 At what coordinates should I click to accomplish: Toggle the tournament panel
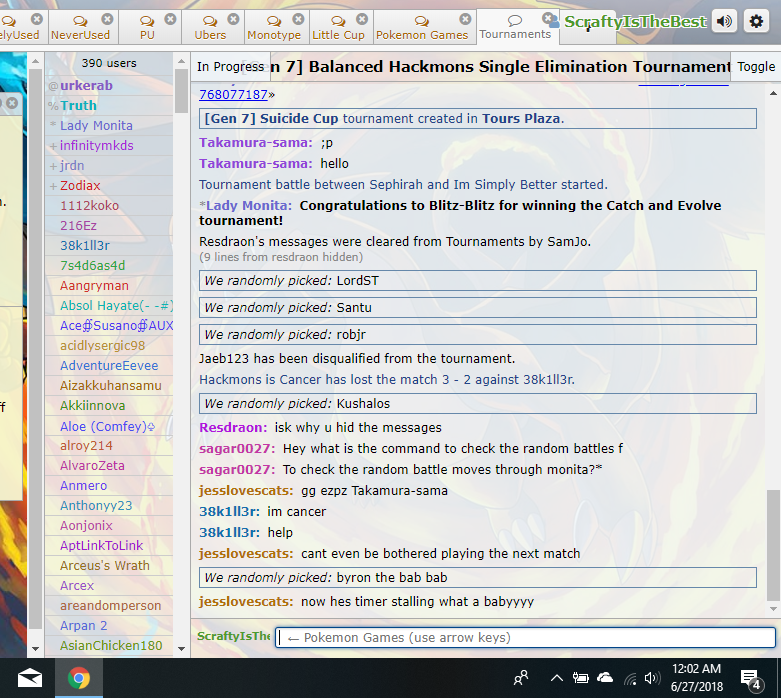pos(756,66)
